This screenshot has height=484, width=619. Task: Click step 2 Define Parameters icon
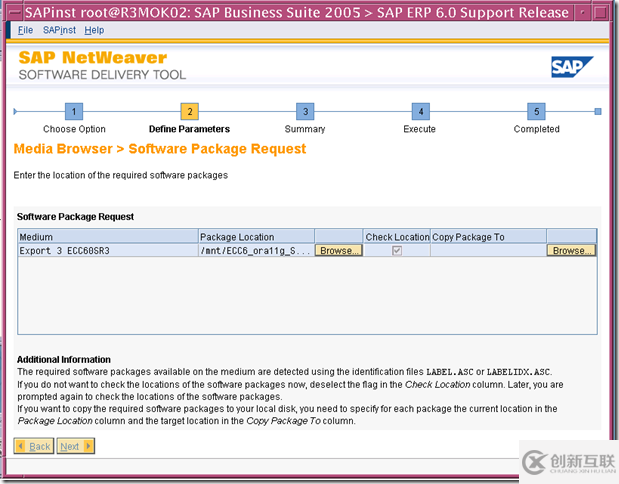click(x=189, y=111)
